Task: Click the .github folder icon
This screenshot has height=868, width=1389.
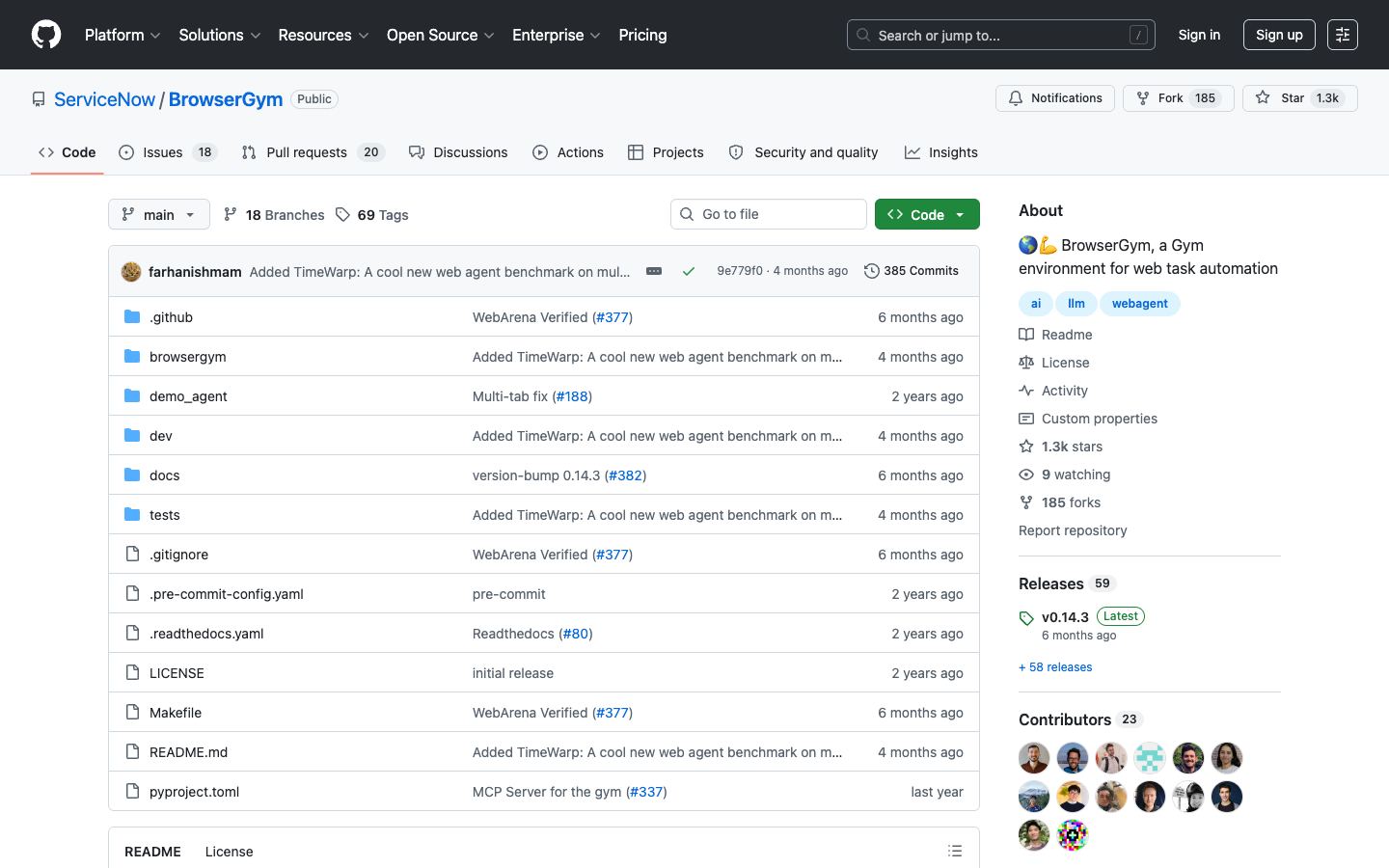Action: click(132, 316)
